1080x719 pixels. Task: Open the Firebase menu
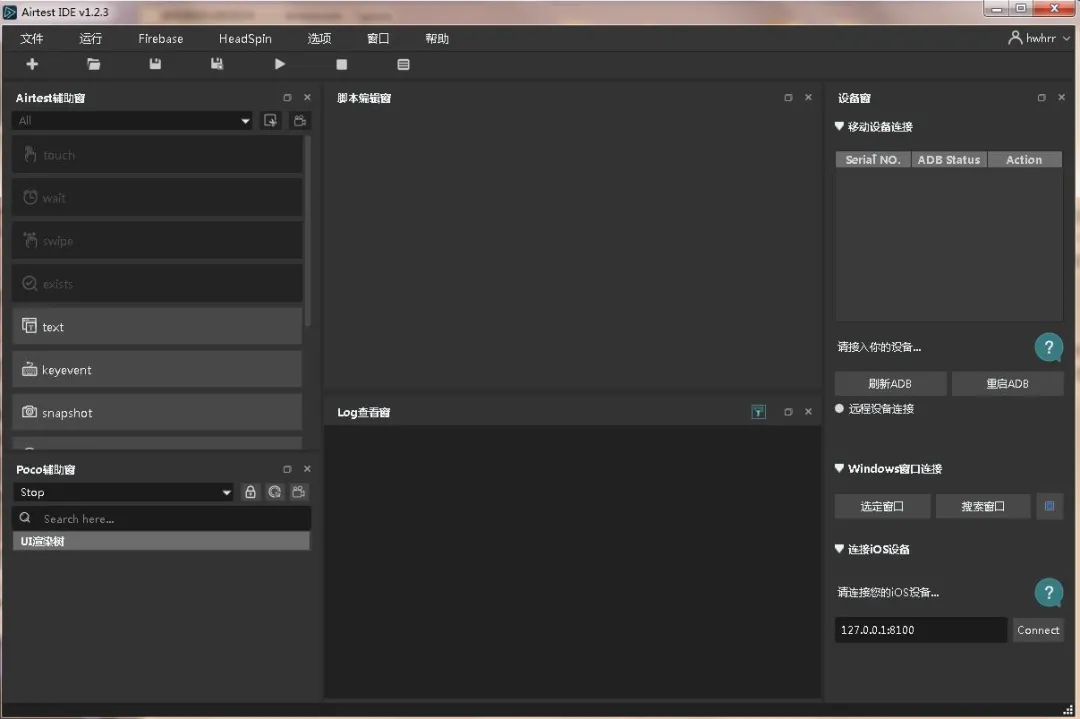[x=160, y=39]
